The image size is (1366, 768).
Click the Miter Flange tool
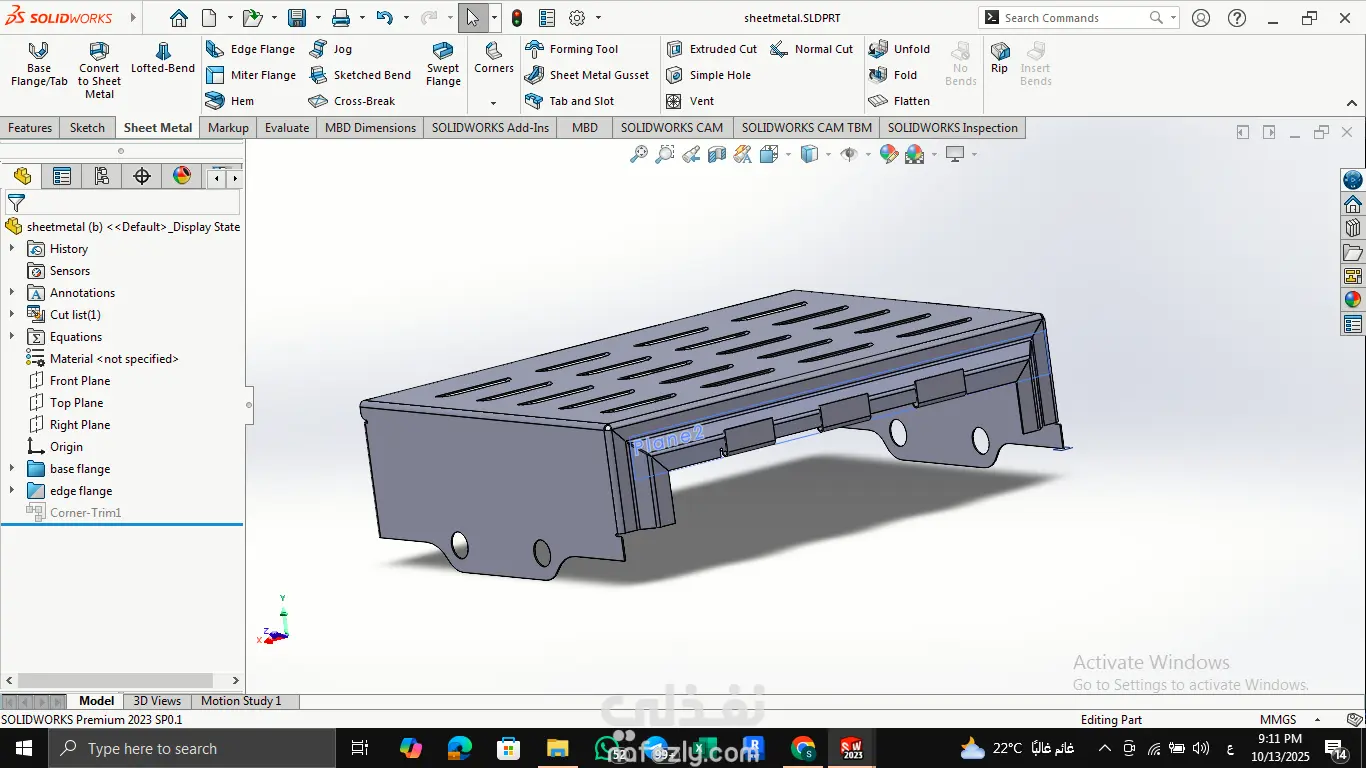pos(251,75)
